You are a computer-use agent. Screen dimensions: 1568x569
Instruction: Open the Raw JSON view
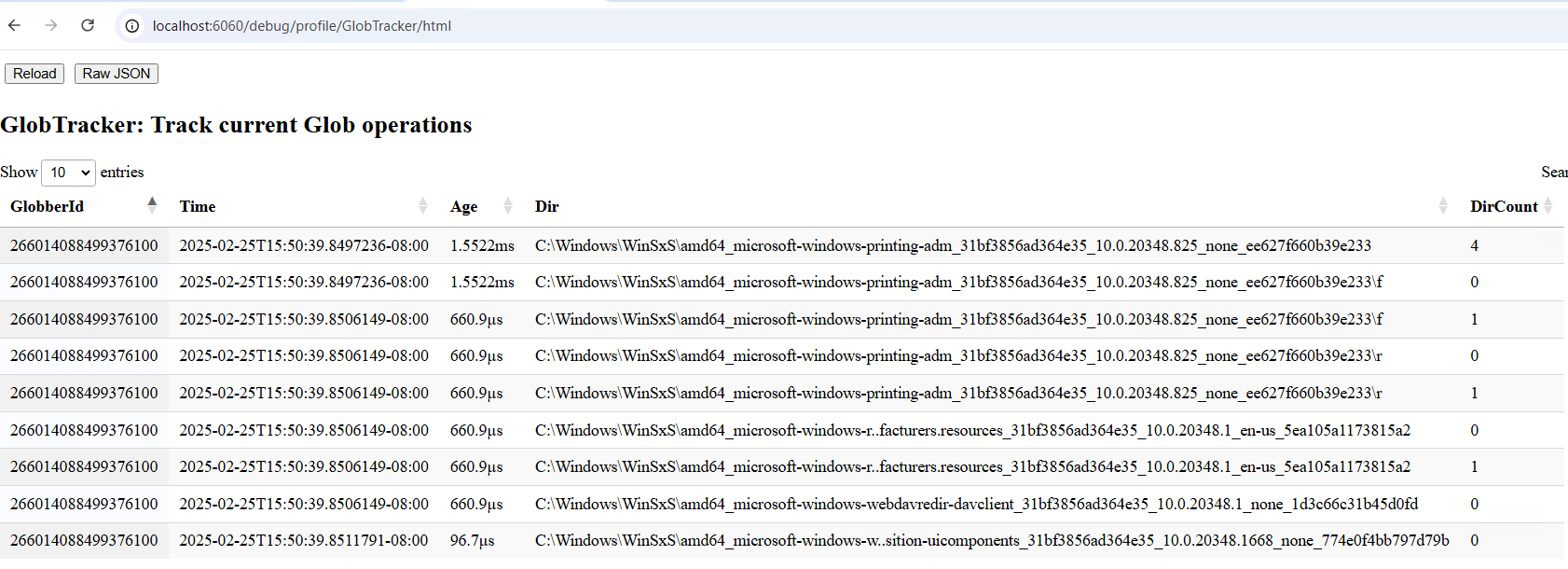tap(117, 74)
